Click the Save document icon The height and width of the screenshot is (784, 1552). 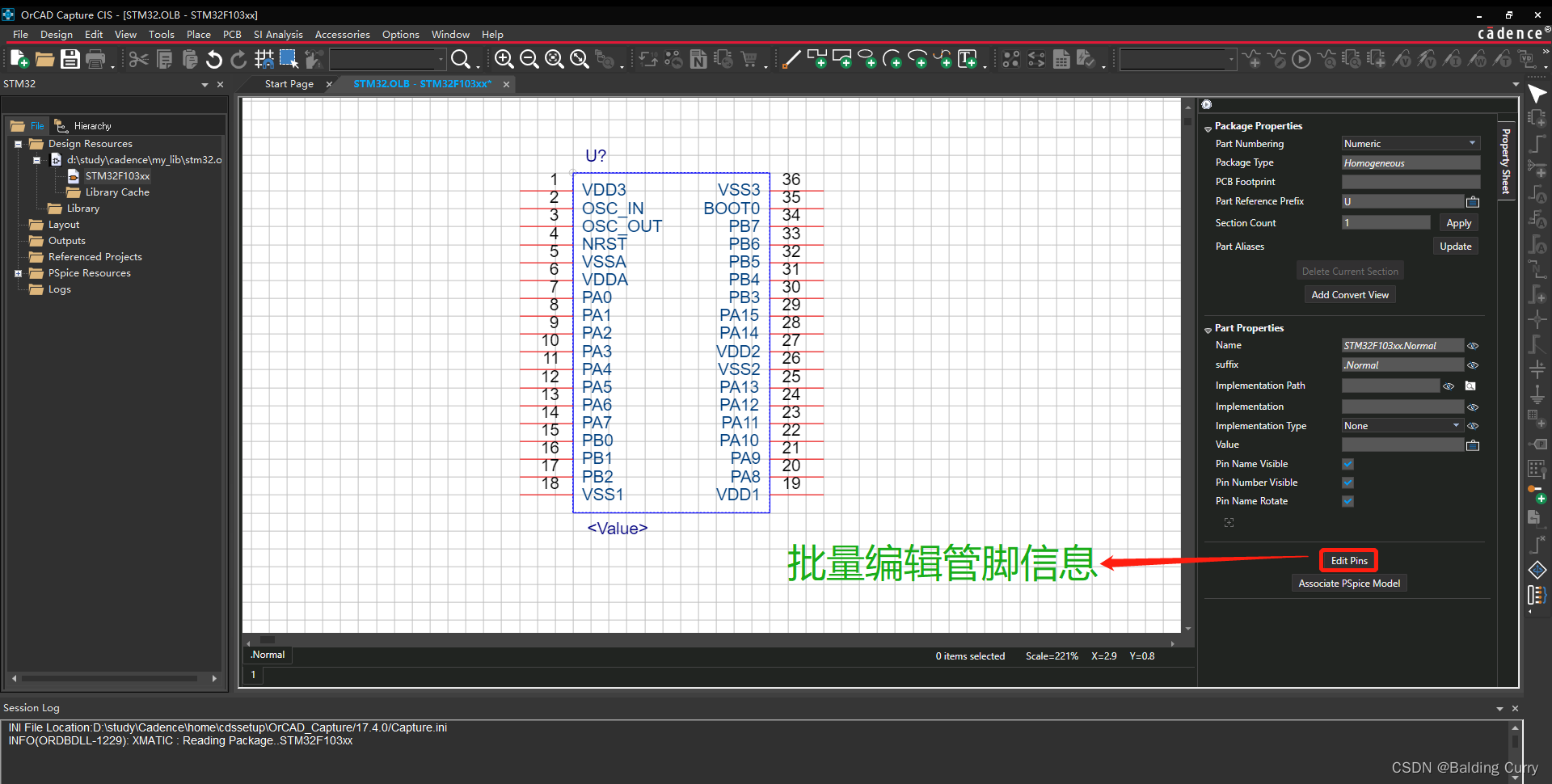click(70, 59)
